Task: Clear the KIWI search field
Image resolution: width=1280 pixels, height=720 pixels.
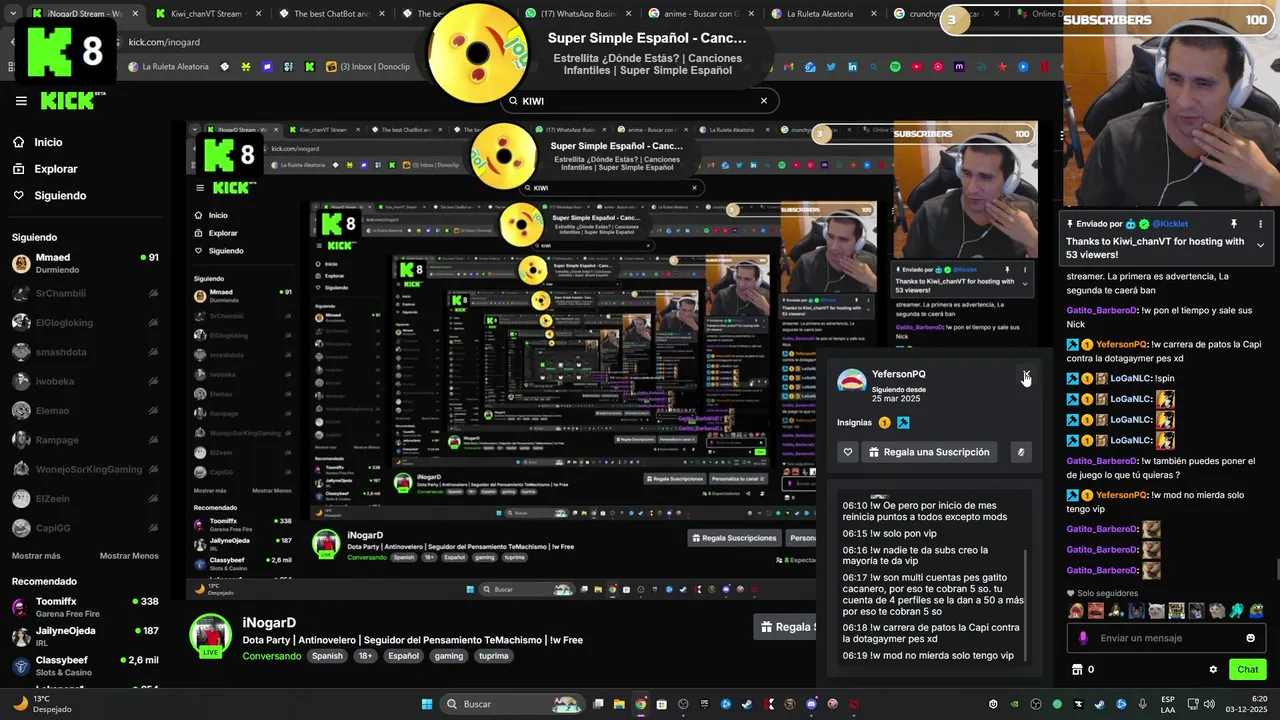Action: 763,101
